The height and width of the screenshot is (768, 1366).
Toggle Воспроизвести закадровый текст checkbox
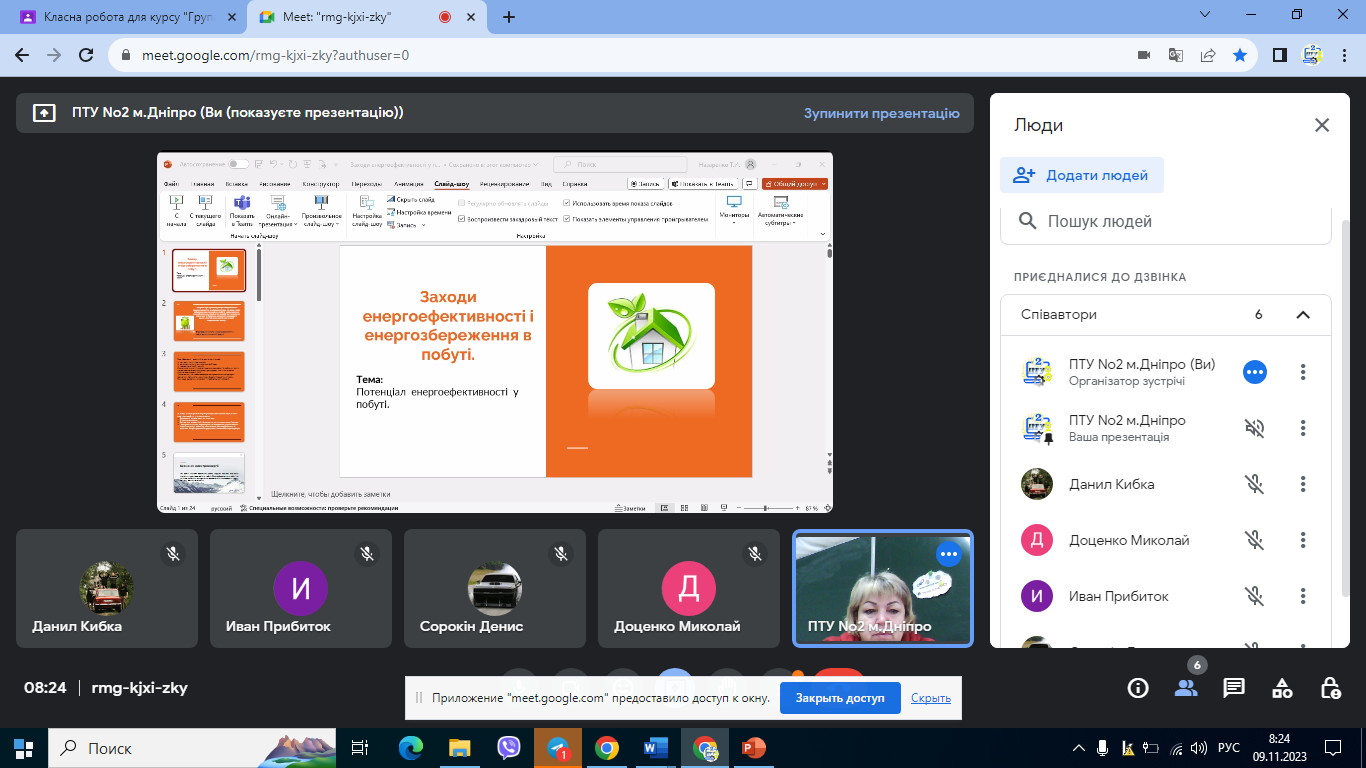[x=461, y=219]
